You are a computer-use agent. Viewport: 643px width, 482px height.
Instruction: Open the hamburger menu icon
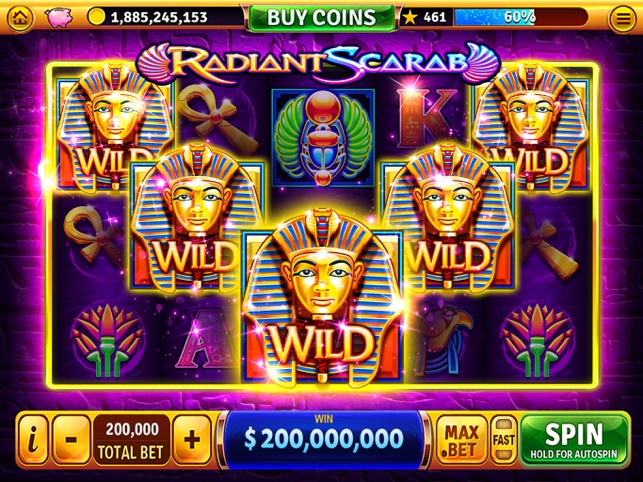point(622,18)
